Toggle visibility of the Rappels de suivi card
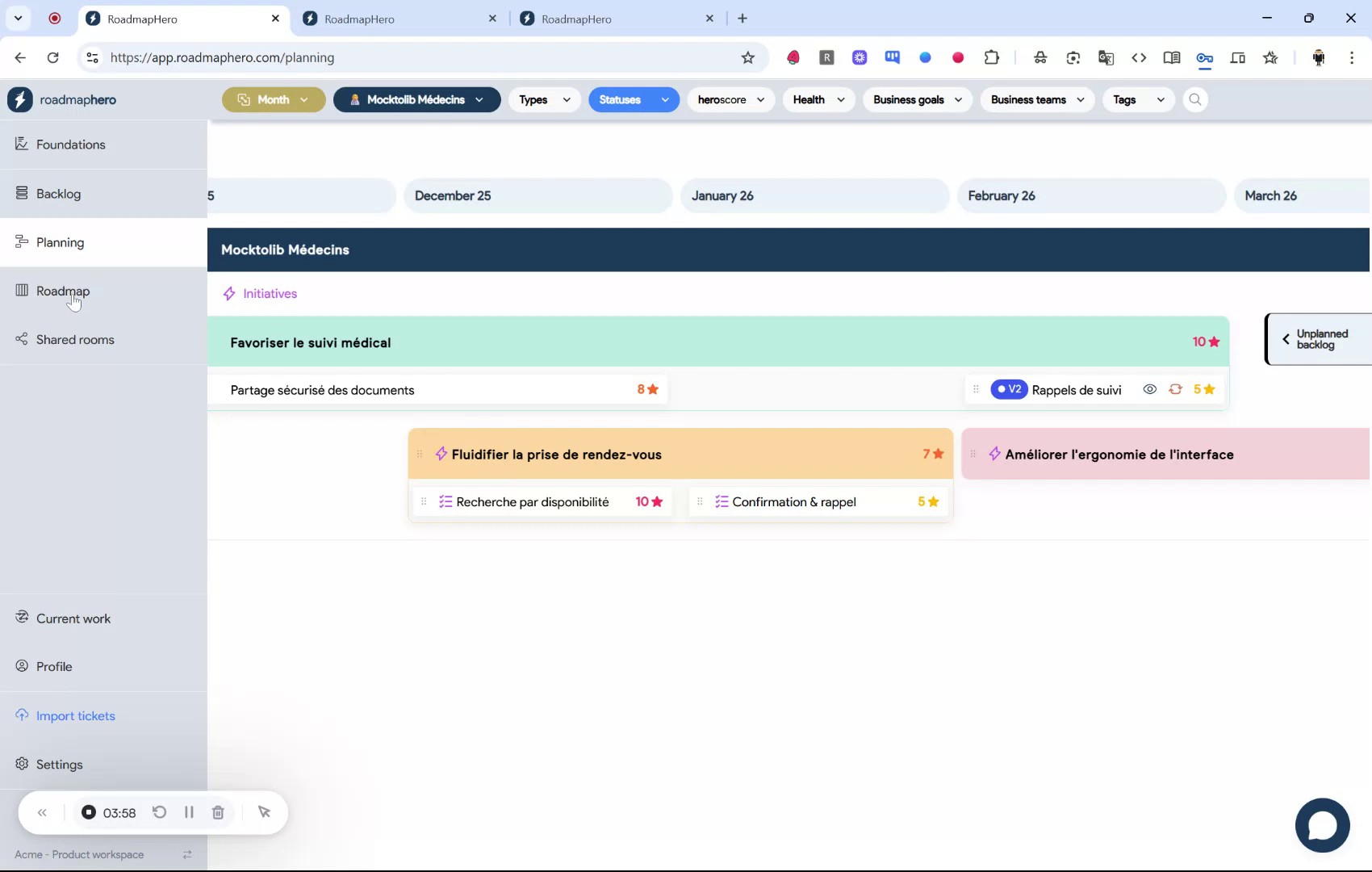 (1149, 389)
